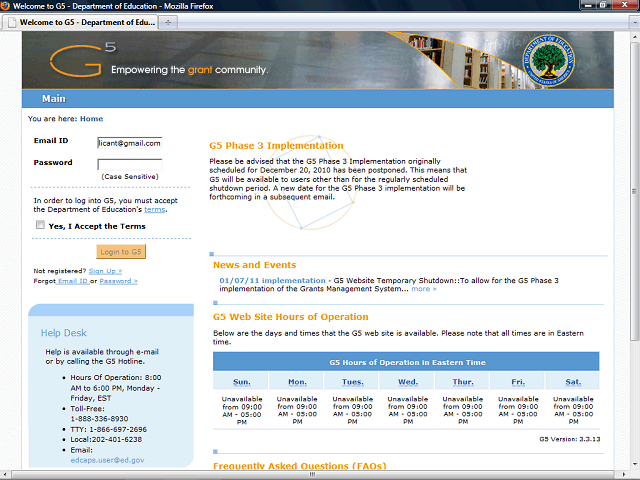
Task: Open the 01/07/11 implementation news item
Action: [x=272, y=280]
